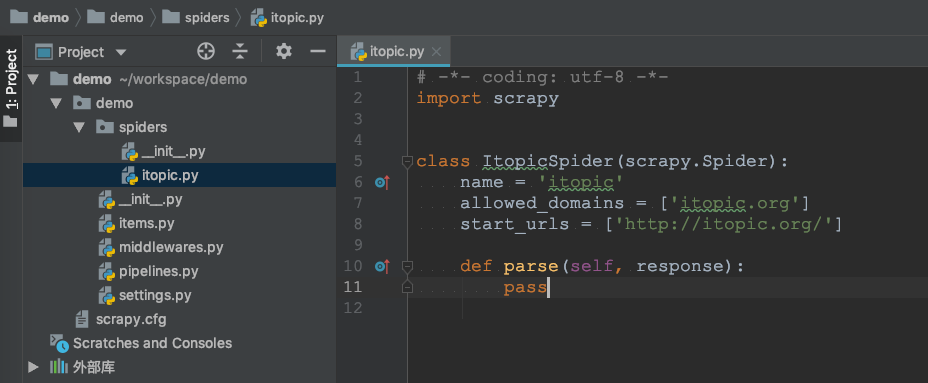Click the Project view window icon
The image size is (928, 383).
(x=44, y=52)
